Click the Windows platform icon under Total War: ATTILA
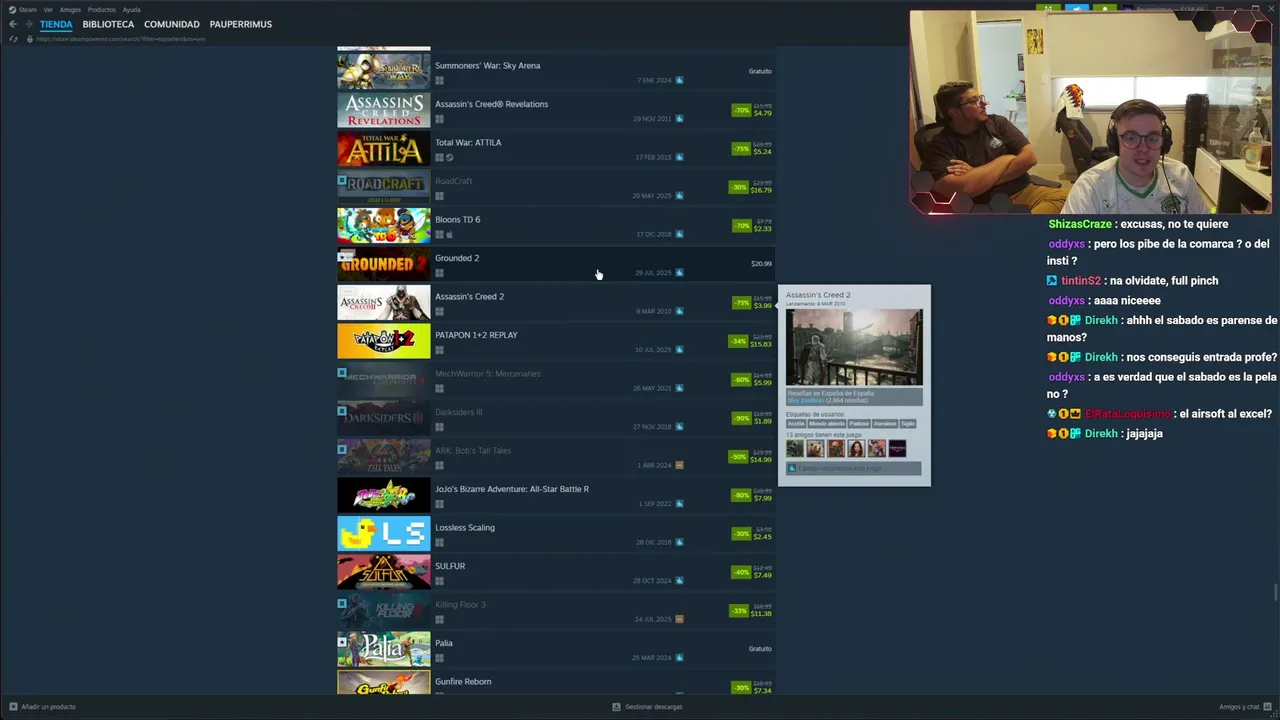The width and height of the screenshot is (1280, 720). pyautogui.click(x=439, y=157)
